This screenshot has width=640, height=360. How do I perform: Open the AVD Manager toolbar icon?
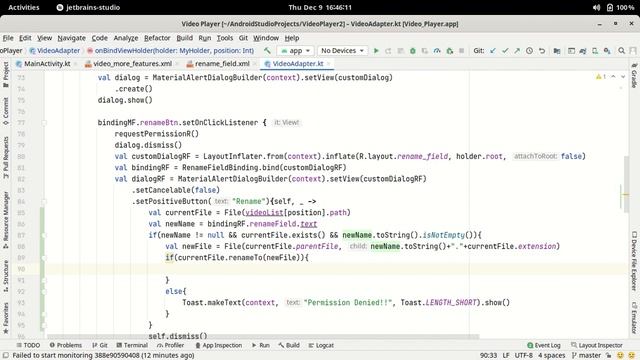[595, 51]
